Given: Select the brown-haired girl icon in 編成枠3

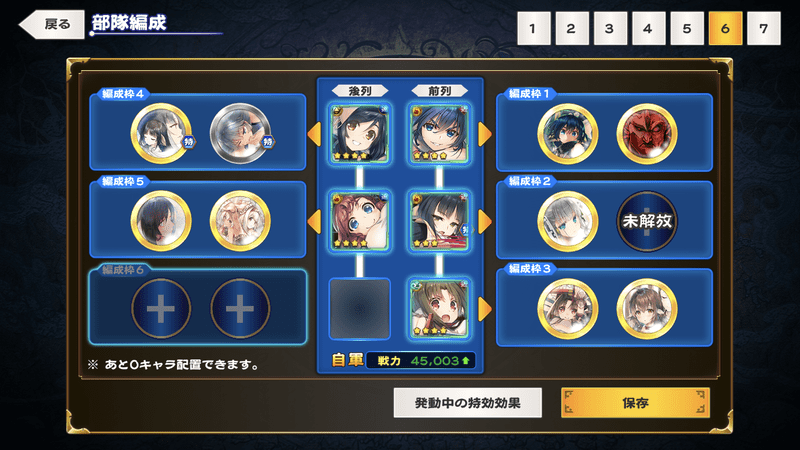Looking at the screenshot, I should pyautogui.click(x=647, y=309).
